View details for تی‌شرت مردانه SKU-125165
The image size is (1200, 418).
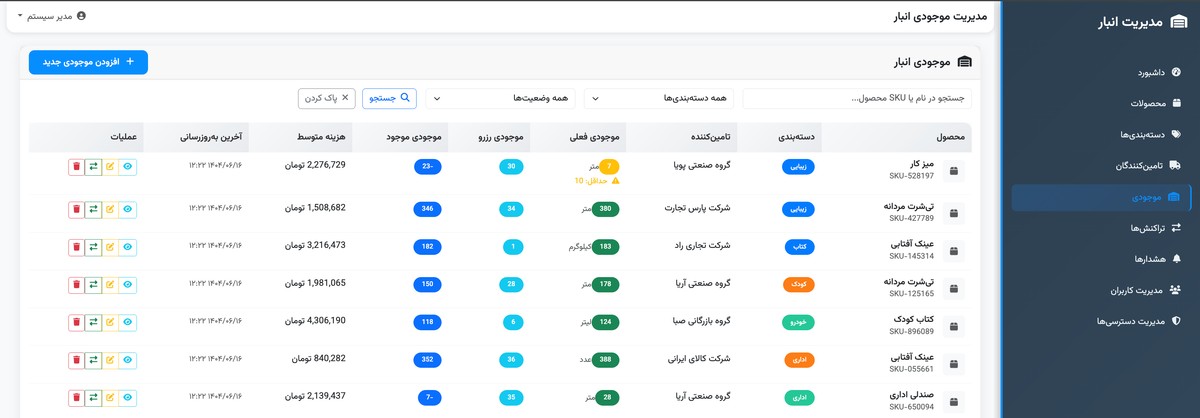click(x=128, y=284)
